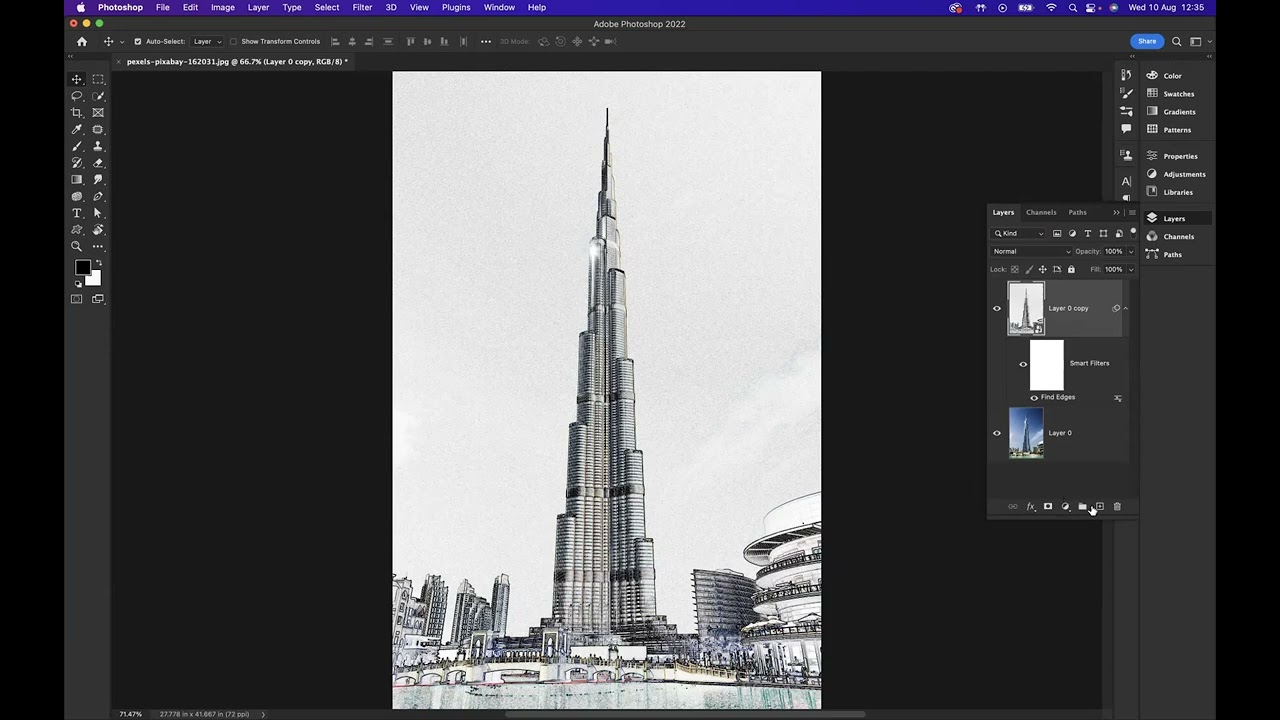Delete layer with trash icon

tap(1117, 507)
